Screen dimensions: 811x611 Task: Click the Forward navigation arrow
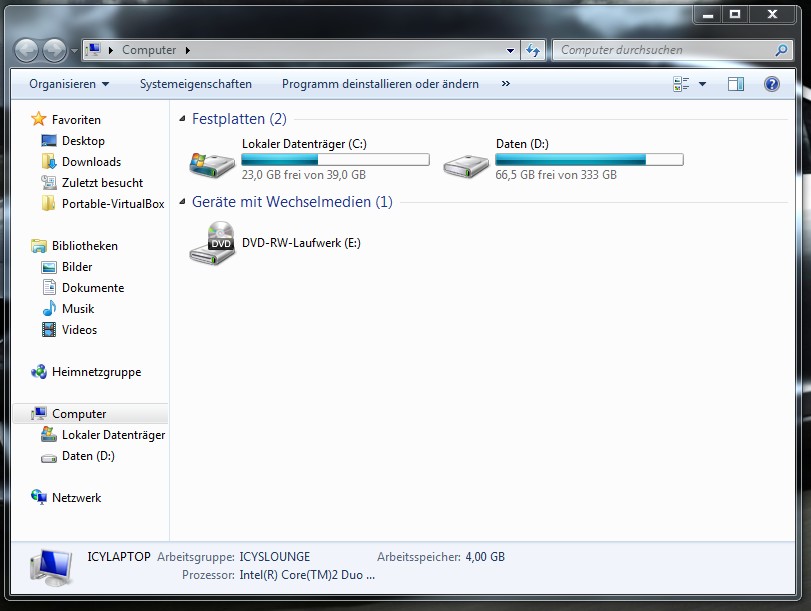click(54, 51)
